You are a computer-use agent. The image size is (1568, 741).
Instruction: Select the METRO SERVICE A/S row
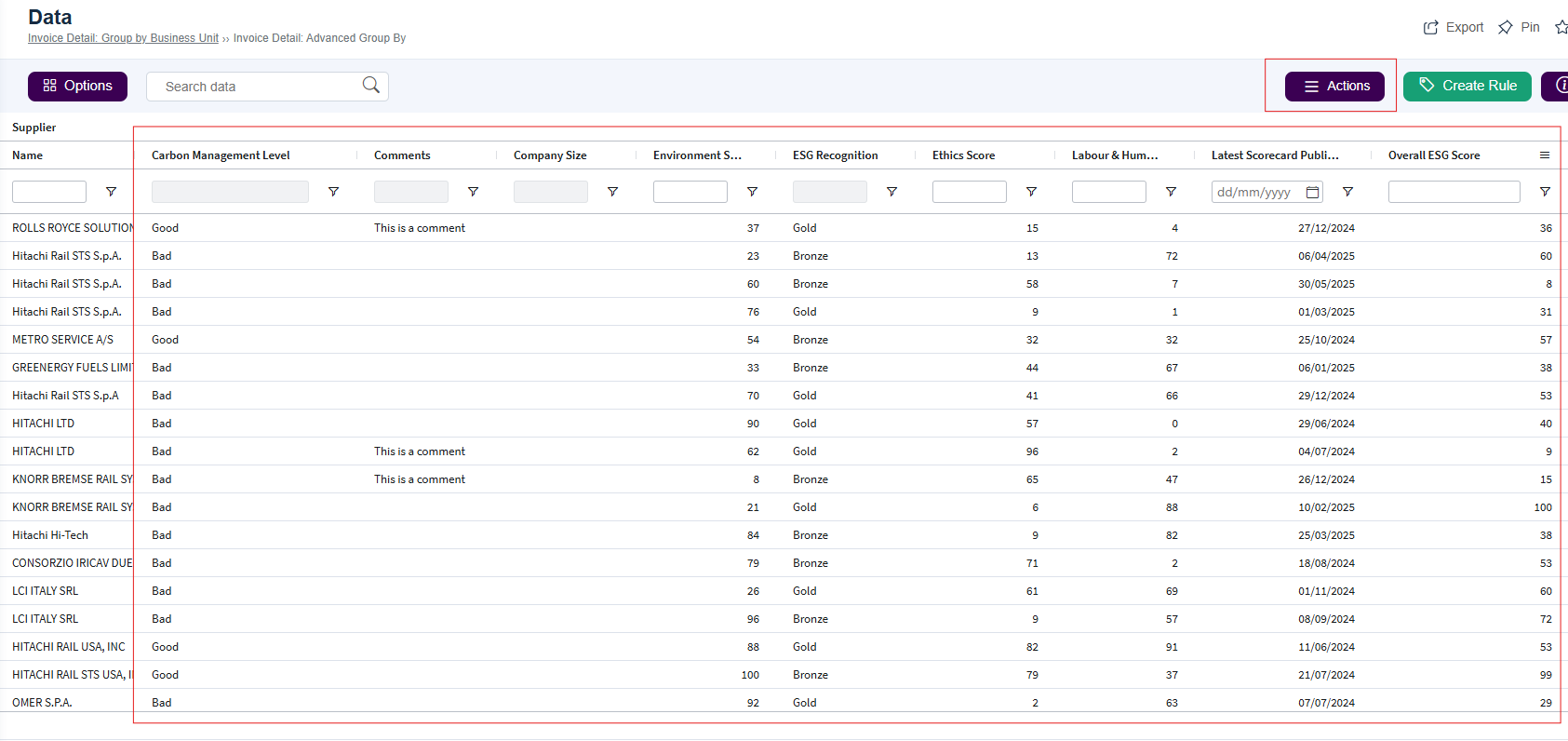point(63,340)
